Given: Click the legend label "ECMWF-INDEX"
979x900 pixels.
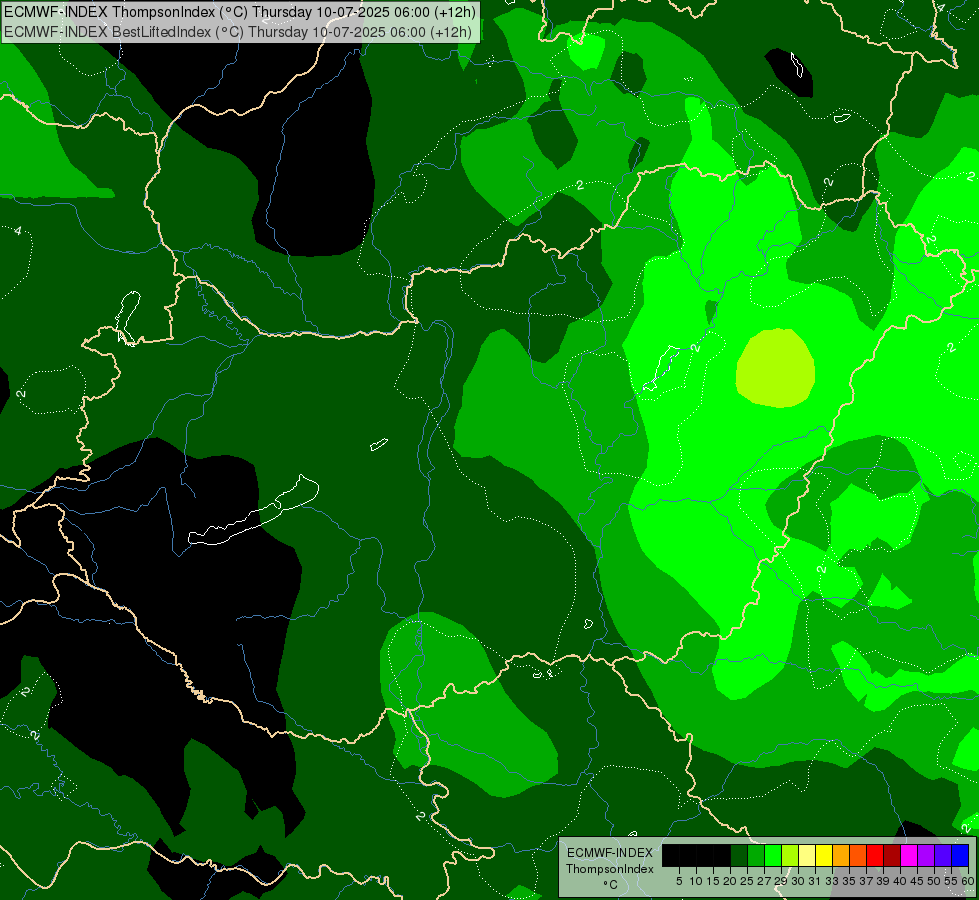Looking at the screenshot, I should [610, 853].
